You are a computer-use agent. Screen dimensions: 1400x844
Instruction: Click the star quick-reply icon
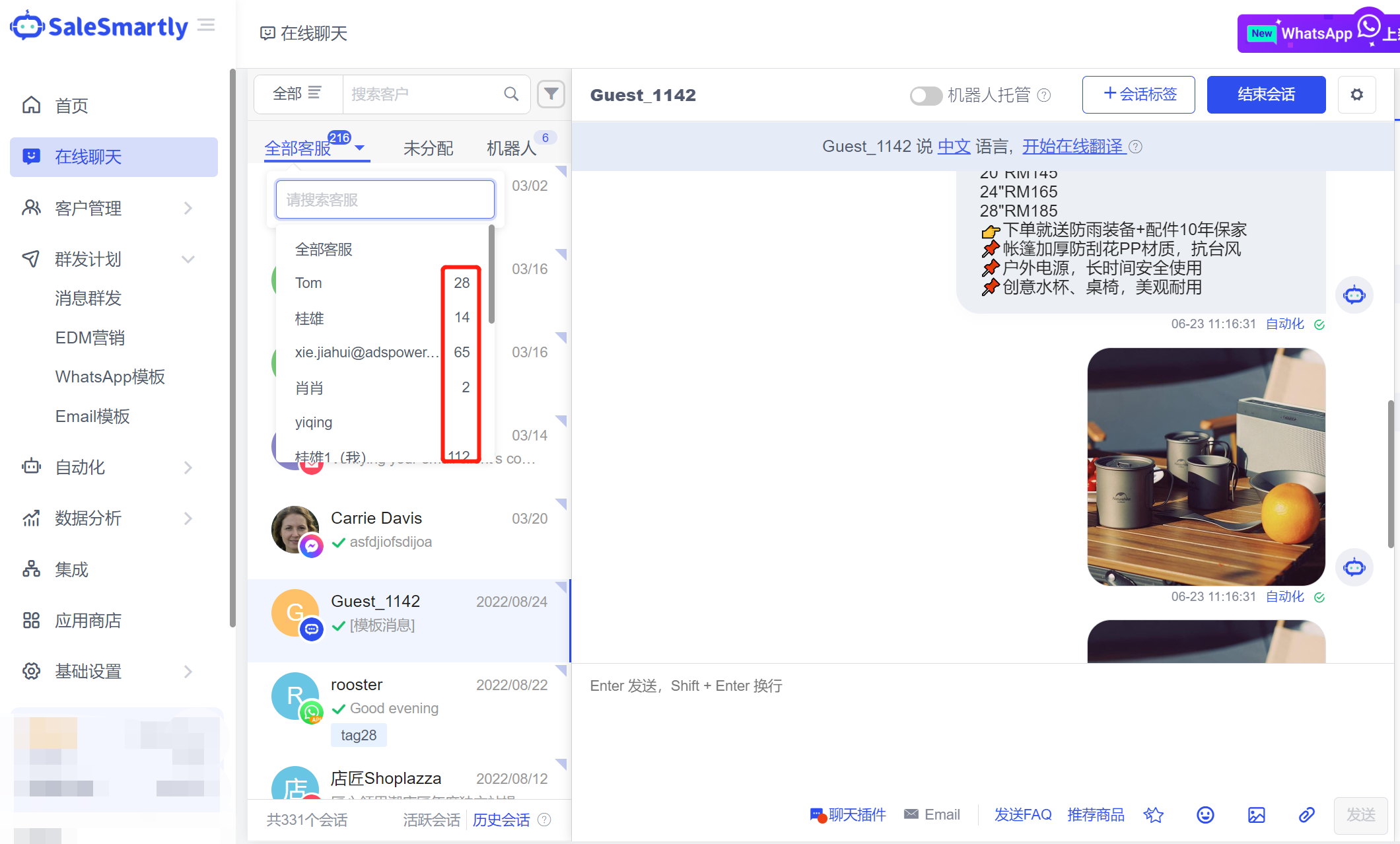[1154, 815]
